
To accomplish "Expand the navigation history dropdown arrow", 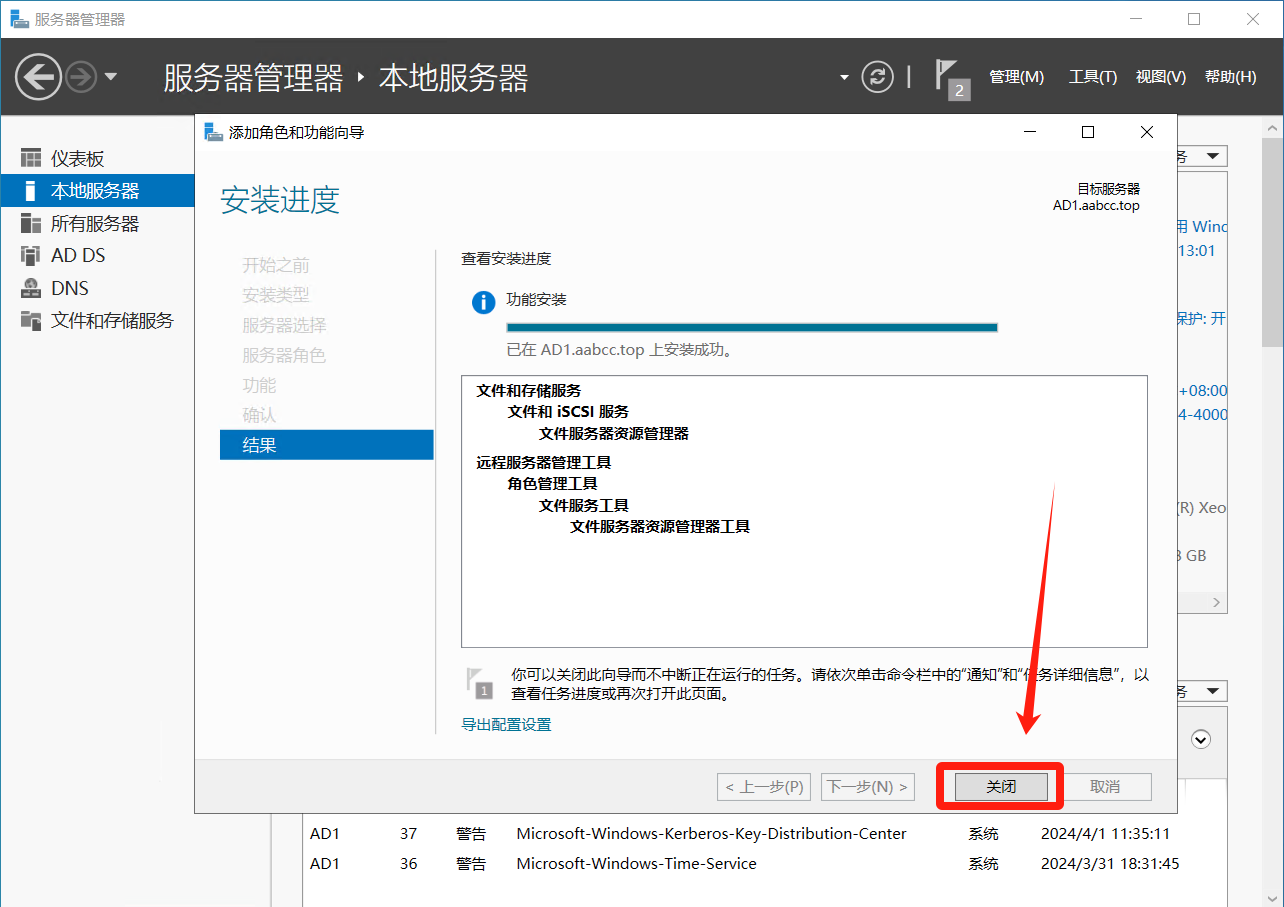I will click(111, 77).
